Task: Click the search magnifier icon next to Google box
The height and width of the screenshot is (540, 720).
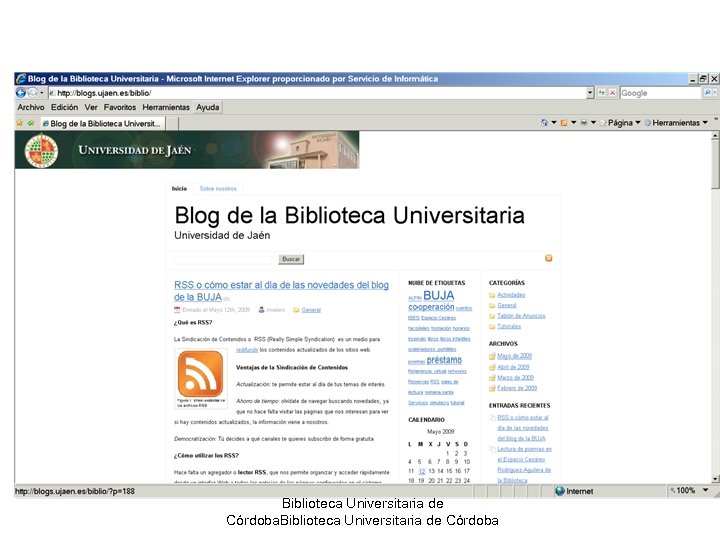Action: [707, 93]
